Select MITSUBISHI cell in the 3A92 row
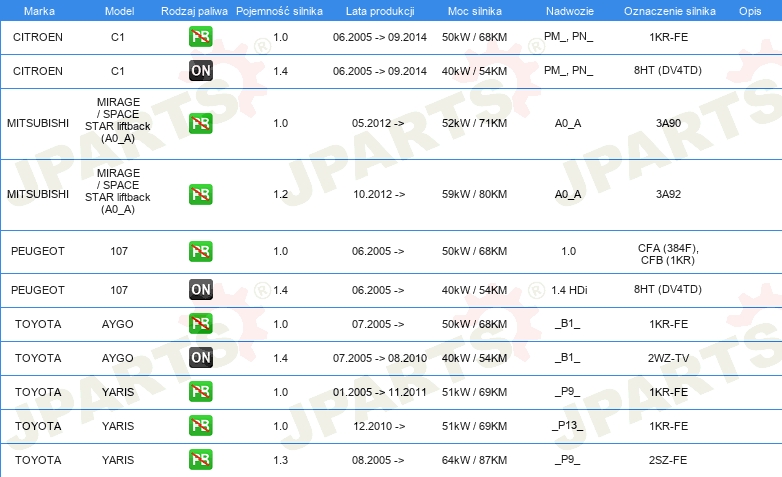782x477 pixels. coord(38,194)
